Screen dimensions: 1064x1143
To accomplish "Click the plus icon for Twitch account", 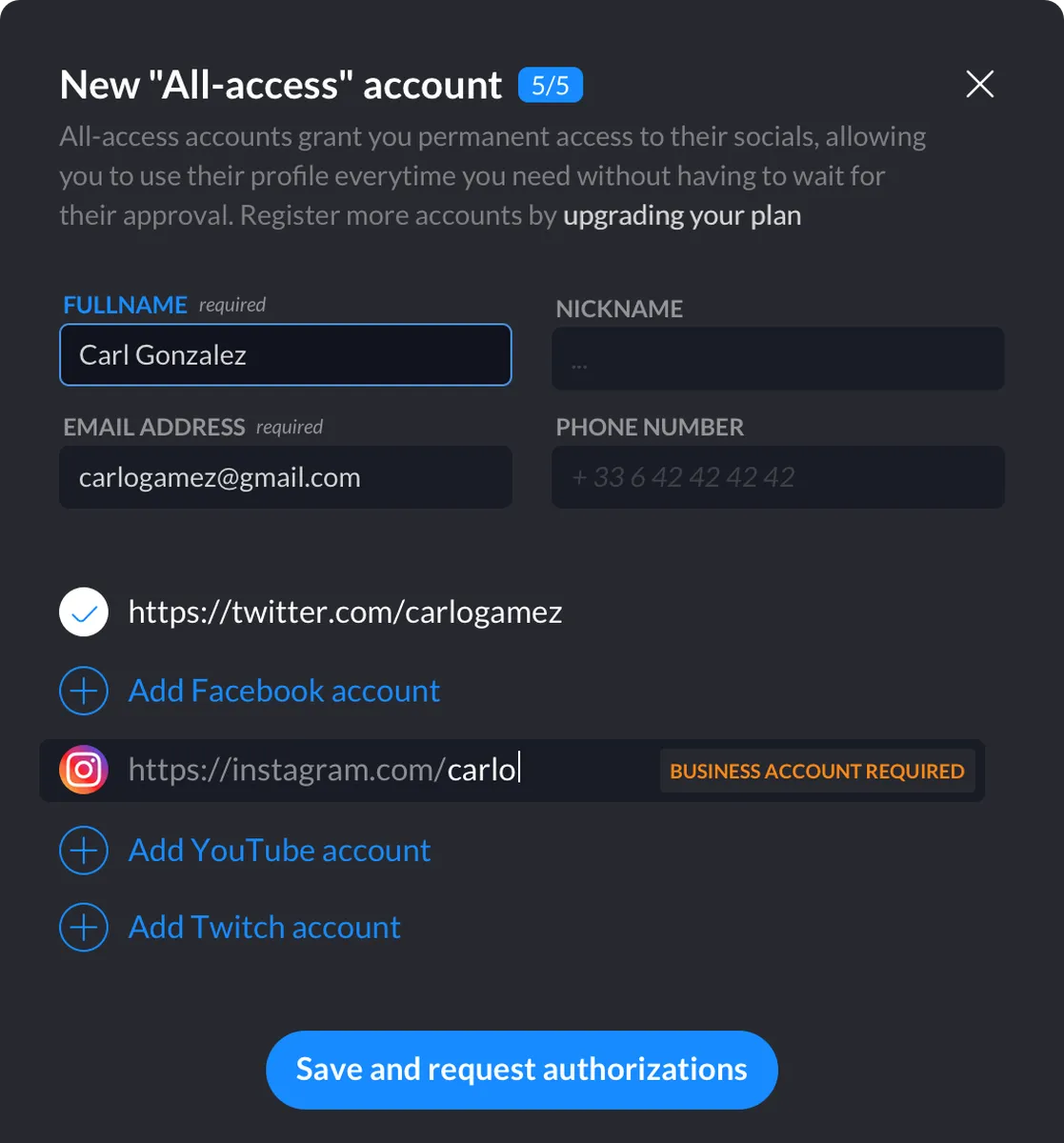I will point(84,927).
